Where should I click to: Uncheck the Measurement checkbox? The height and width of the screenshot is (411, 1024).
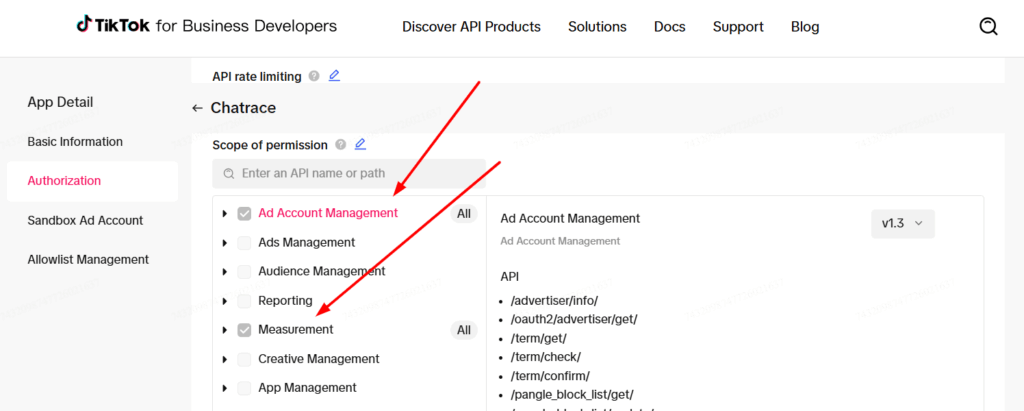[x=244, y=330]
